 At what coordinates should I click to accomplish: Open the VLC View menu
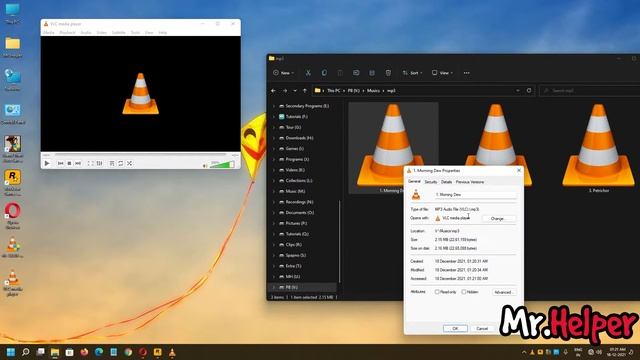click(x=149, y=32)
